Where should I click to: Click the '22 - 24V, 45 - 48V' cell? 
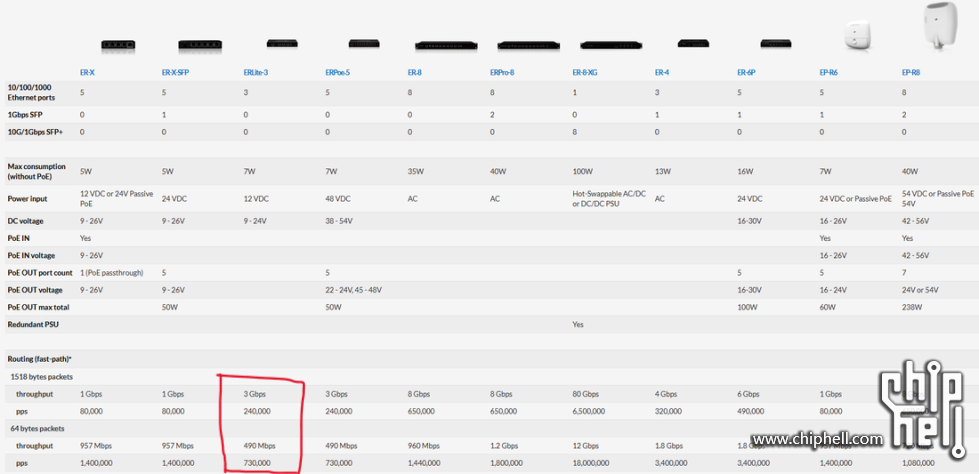coord(353,290)
